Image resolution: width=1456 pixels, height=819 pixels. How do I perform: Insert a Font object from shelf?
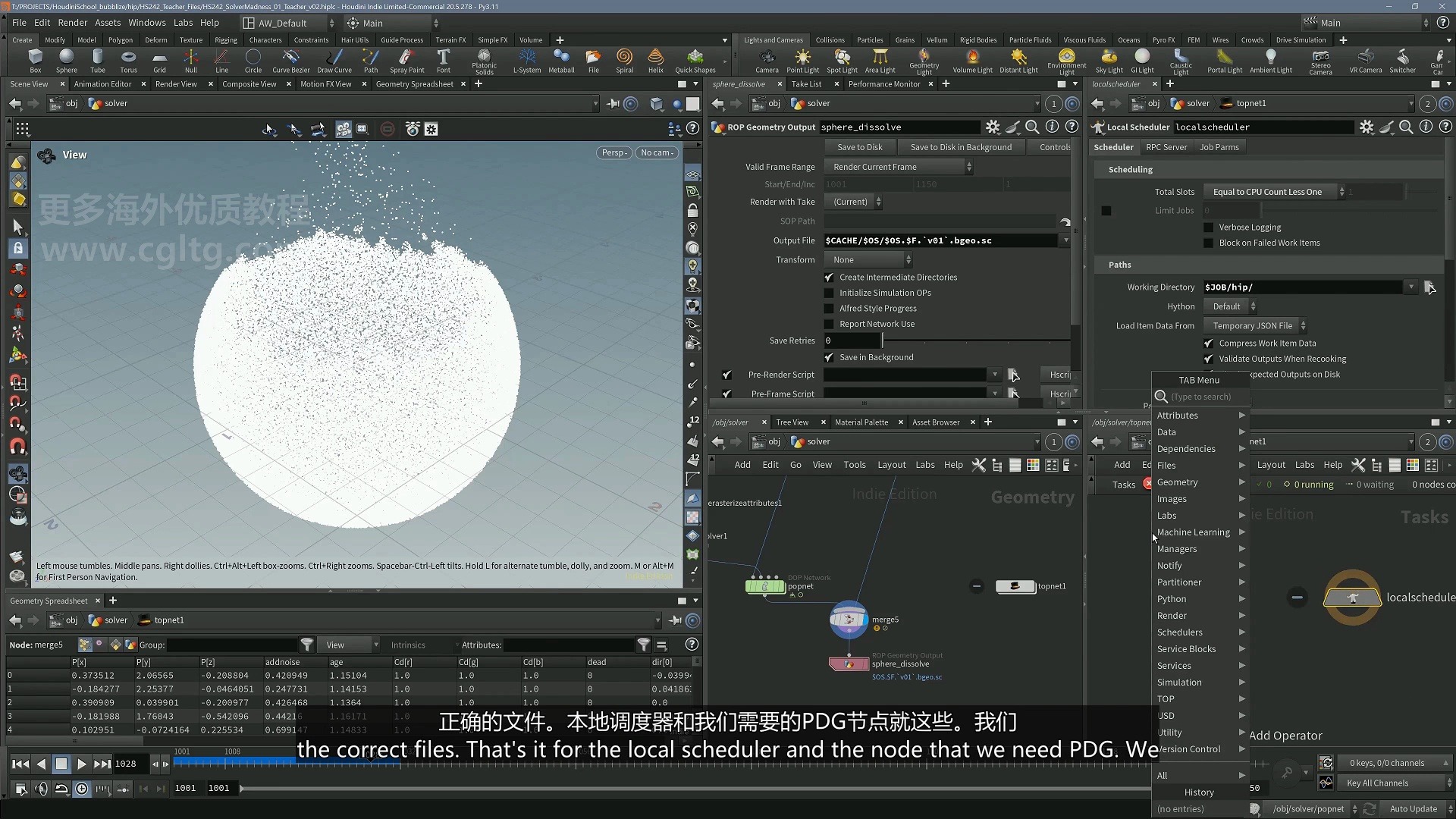tap(444, 61)
